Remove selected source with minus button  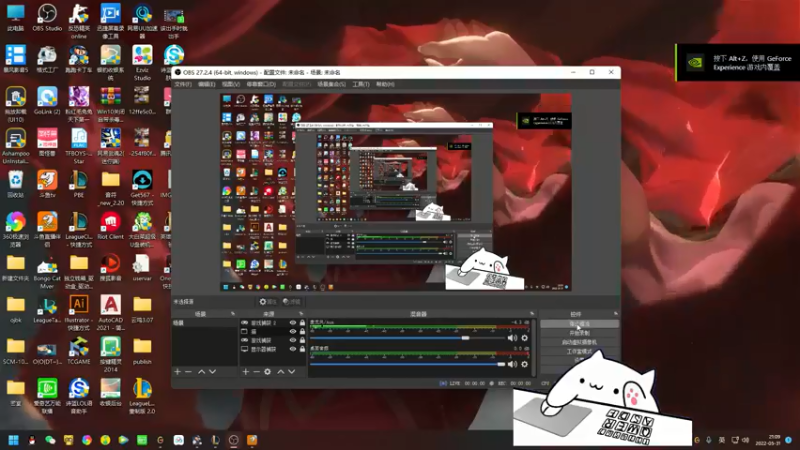click(256, 371)
